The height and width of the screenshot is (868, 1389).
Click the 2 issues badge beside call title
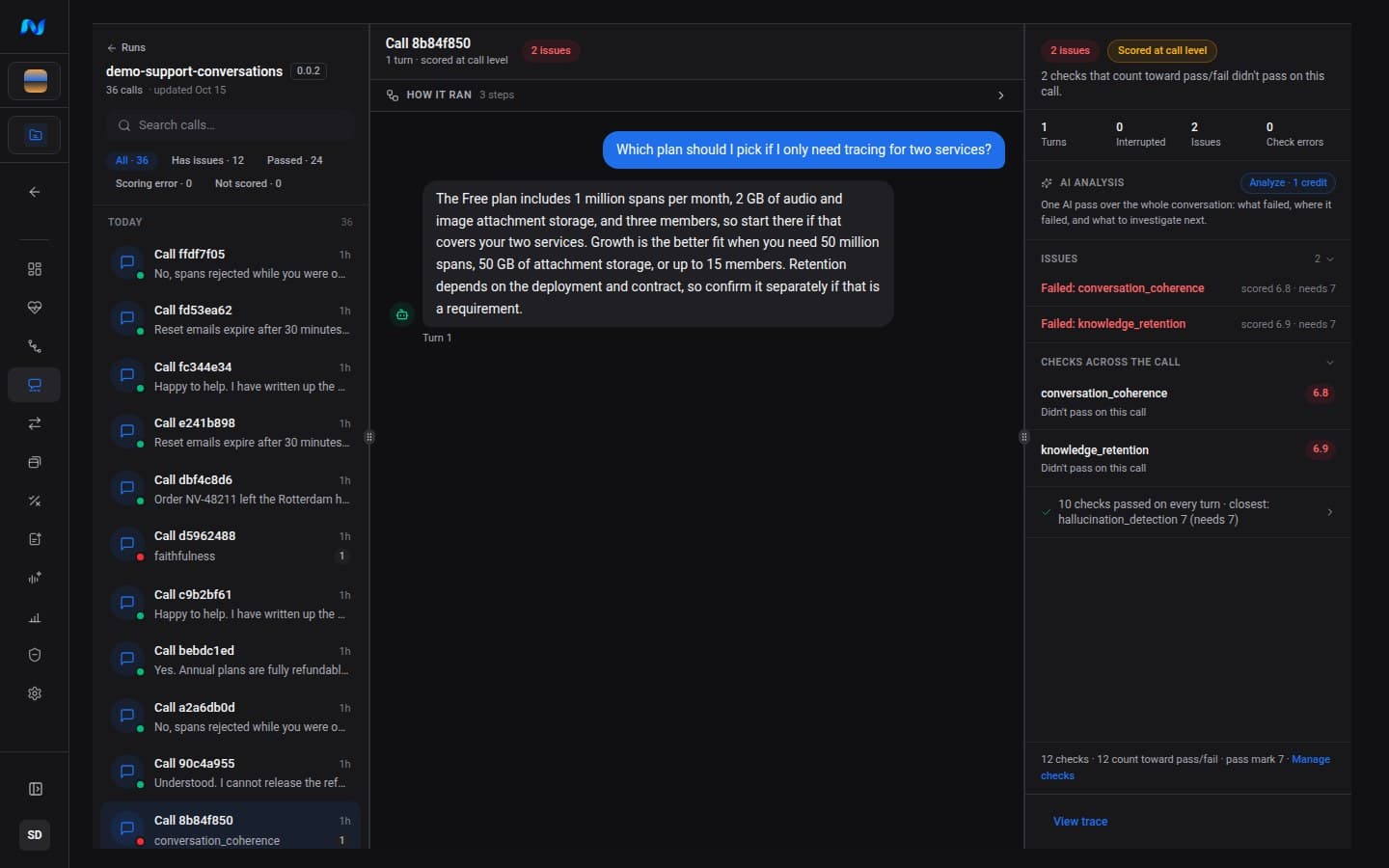coord(551,50)
